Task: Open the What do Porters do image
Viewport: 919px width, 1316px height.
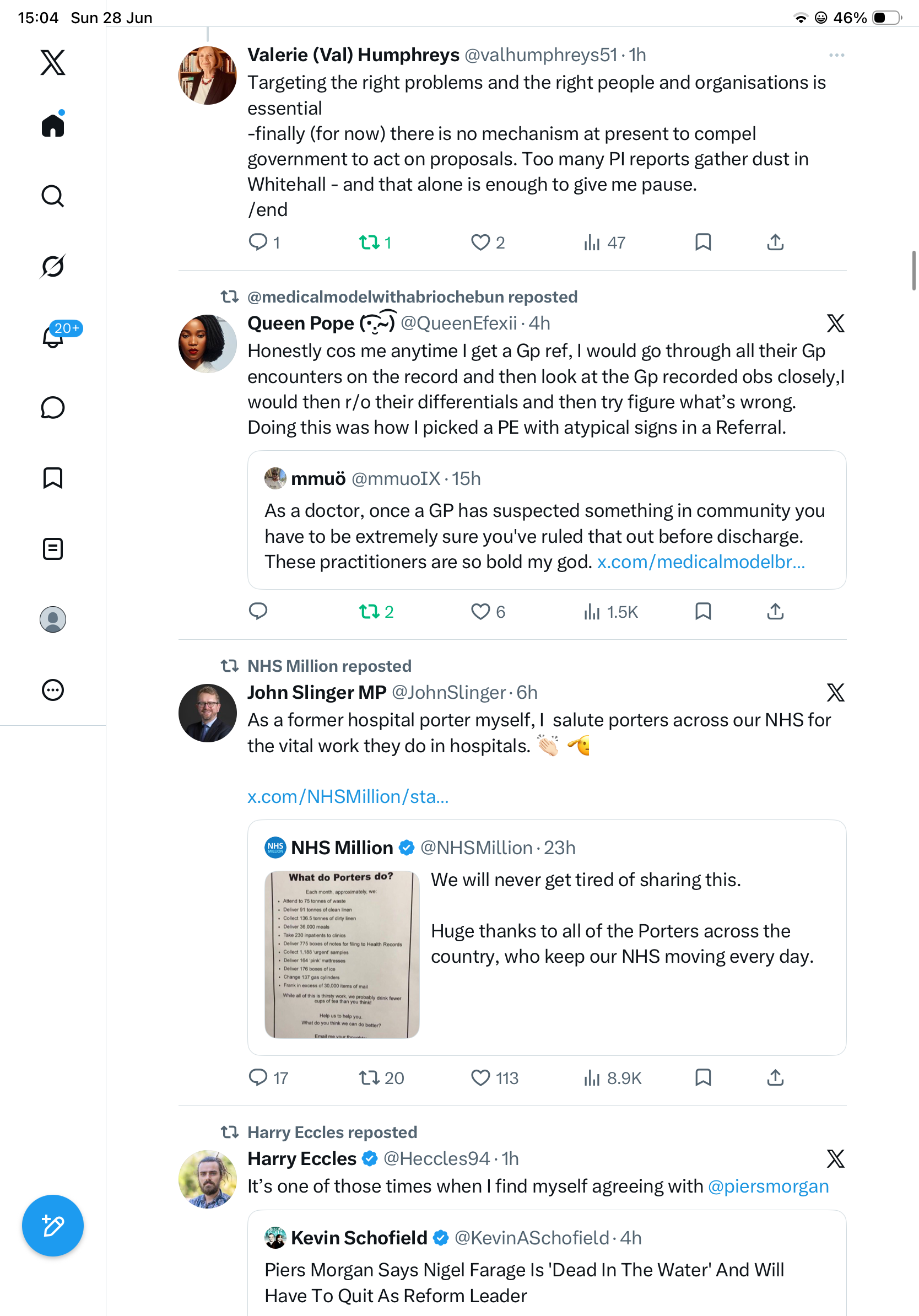Action: [342, 954]
